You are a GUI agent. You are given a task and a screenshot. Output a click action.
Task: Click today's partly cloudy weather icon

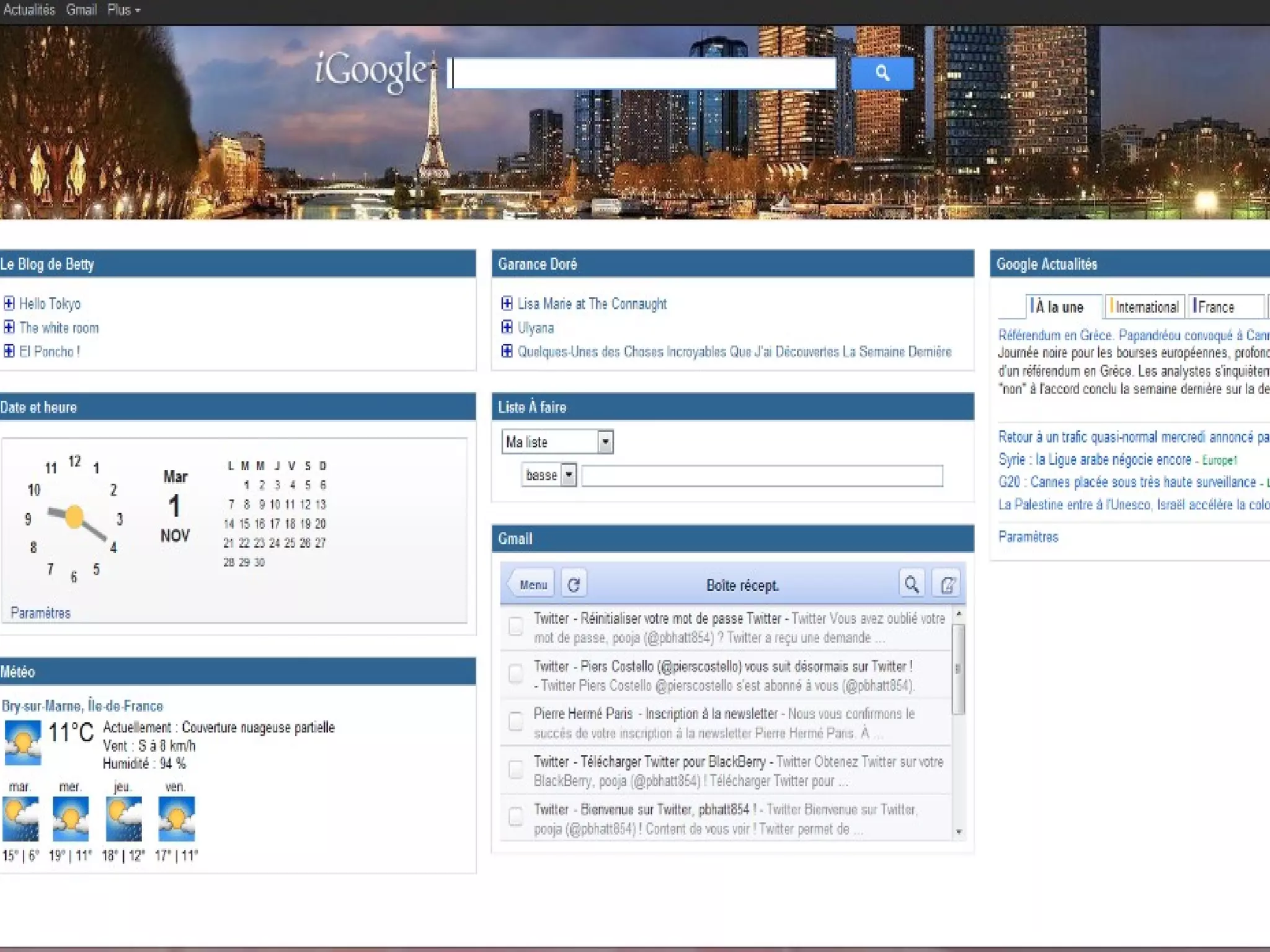click(23, 741)
